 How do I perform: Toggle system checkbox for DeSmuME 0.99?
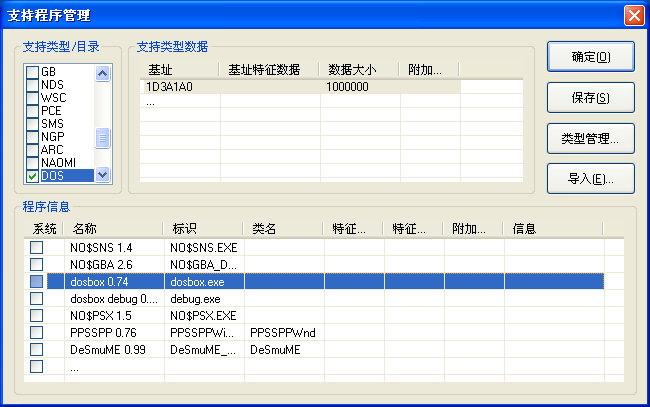tap(36, 349)
